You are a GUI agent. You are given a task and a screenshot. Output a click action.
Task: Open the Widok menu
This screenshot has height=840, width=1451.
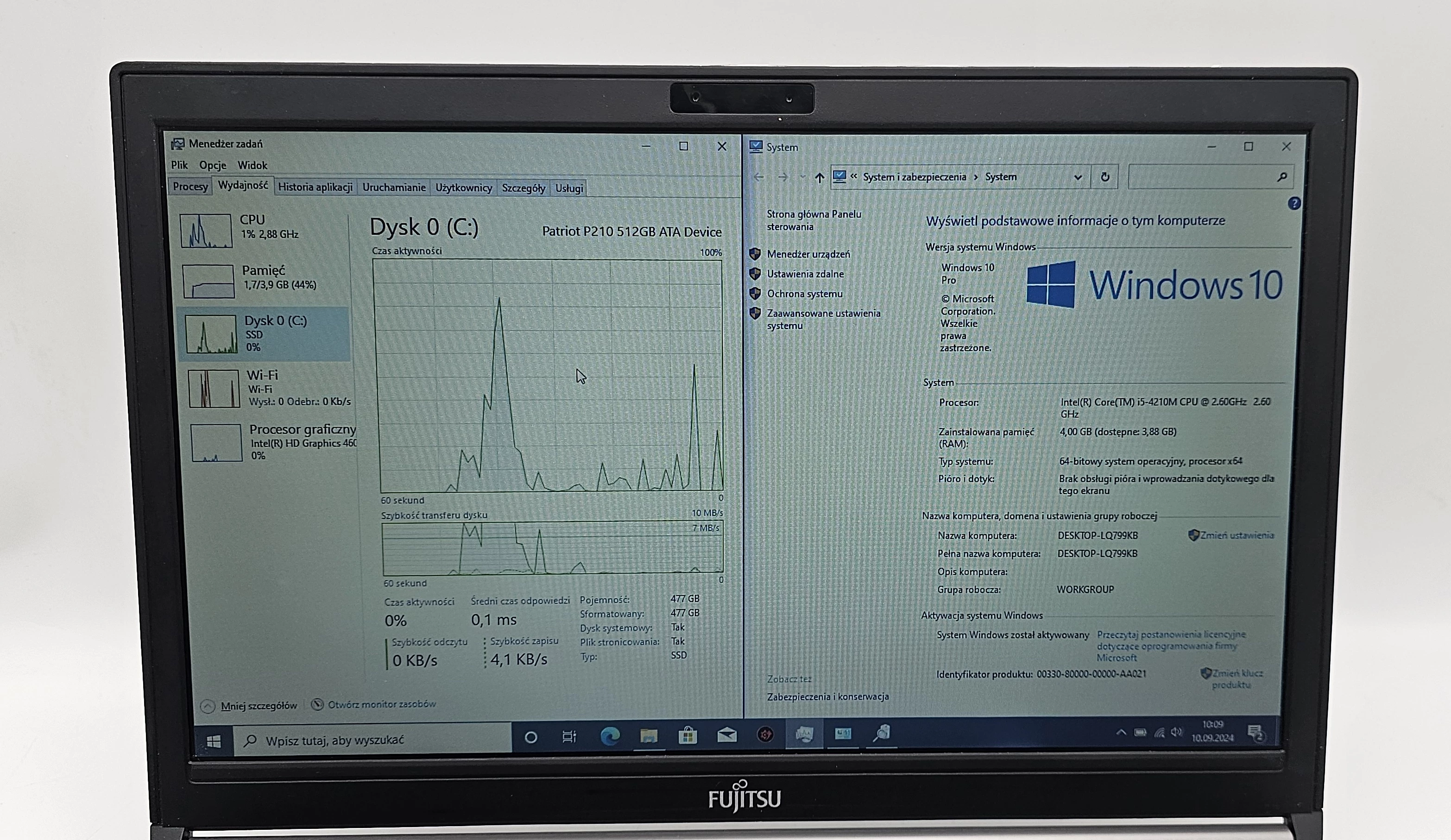click(x=252, y=166)
